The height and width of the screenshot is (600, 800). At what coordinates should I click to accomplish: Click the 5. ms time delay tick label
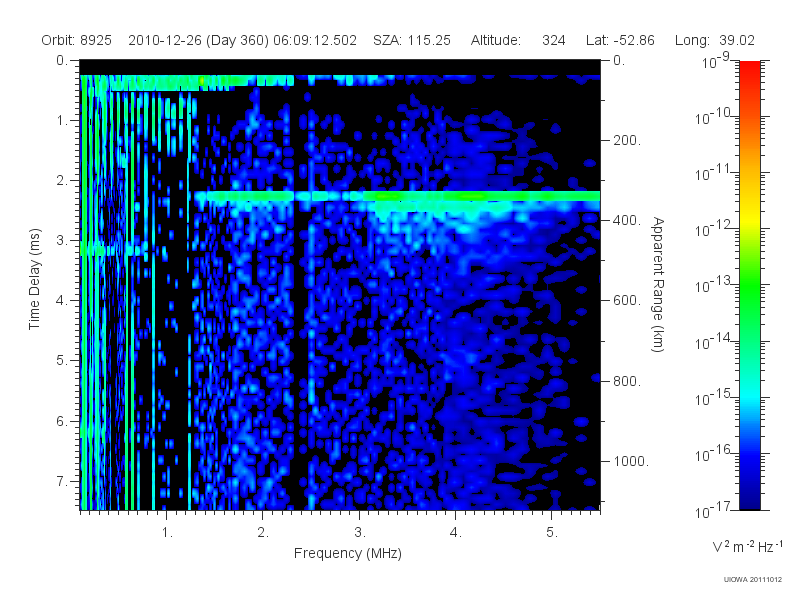pyautogui.click(x=62, y=360)
